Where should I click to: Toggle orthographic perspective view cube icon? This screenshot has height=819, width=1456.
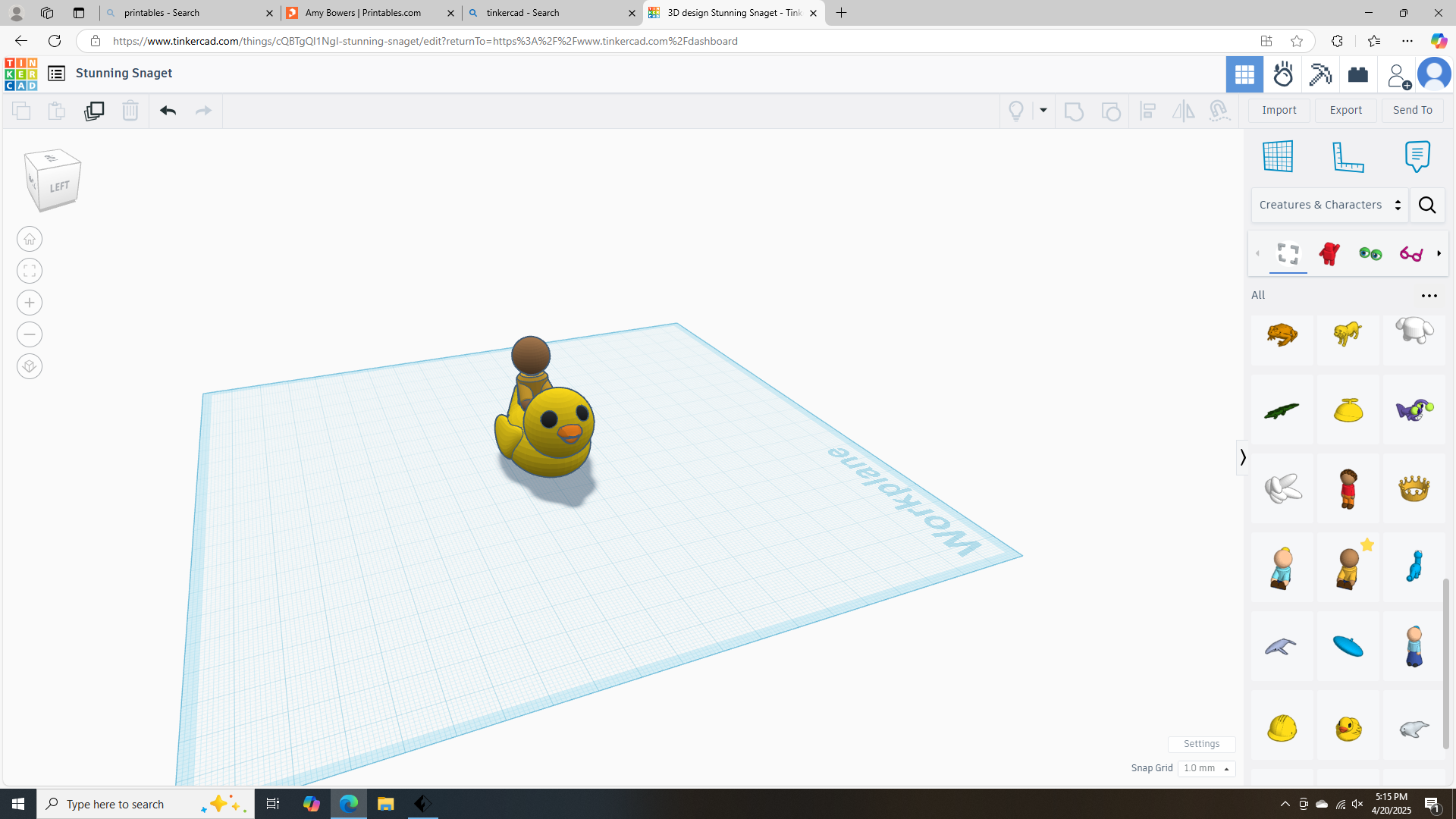tap(30, 367)
